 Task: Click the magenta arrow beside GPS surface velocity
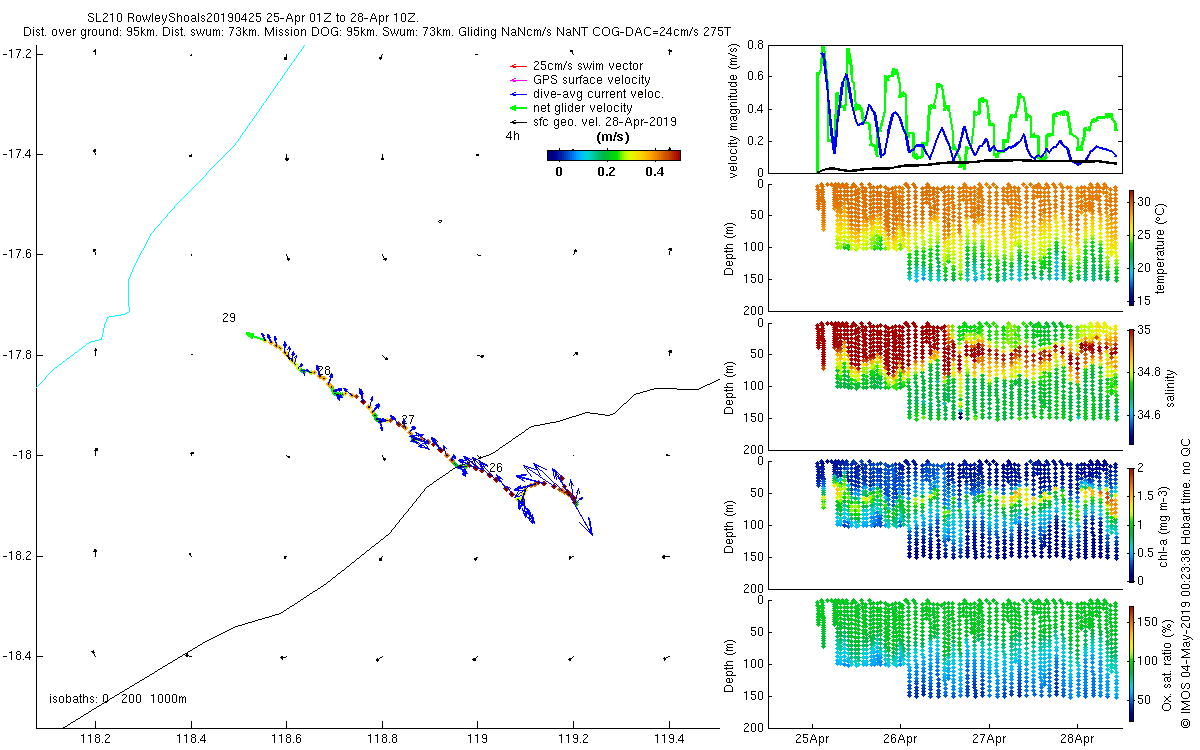pyautogui.click(x=517, y=80)
